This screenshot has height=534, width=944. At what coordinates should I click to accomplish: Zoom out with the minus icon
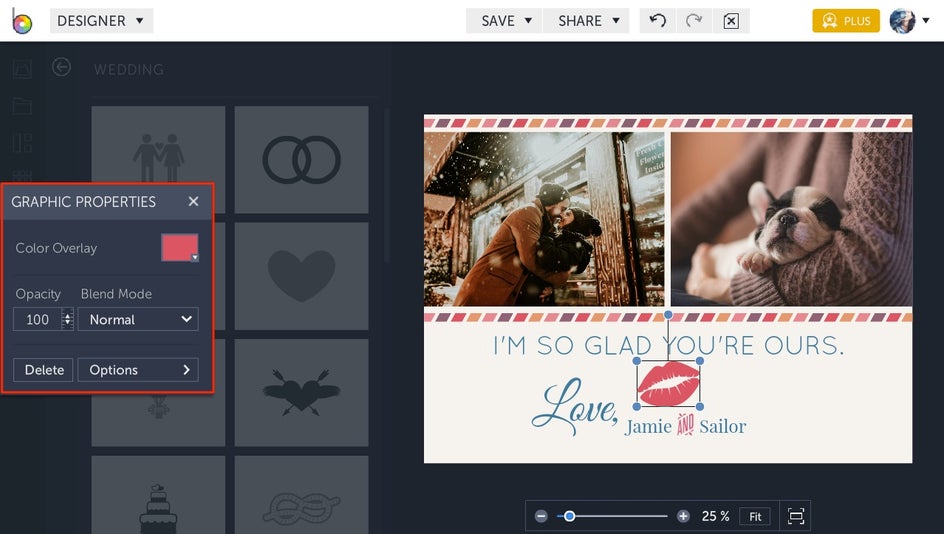[541, 516]
